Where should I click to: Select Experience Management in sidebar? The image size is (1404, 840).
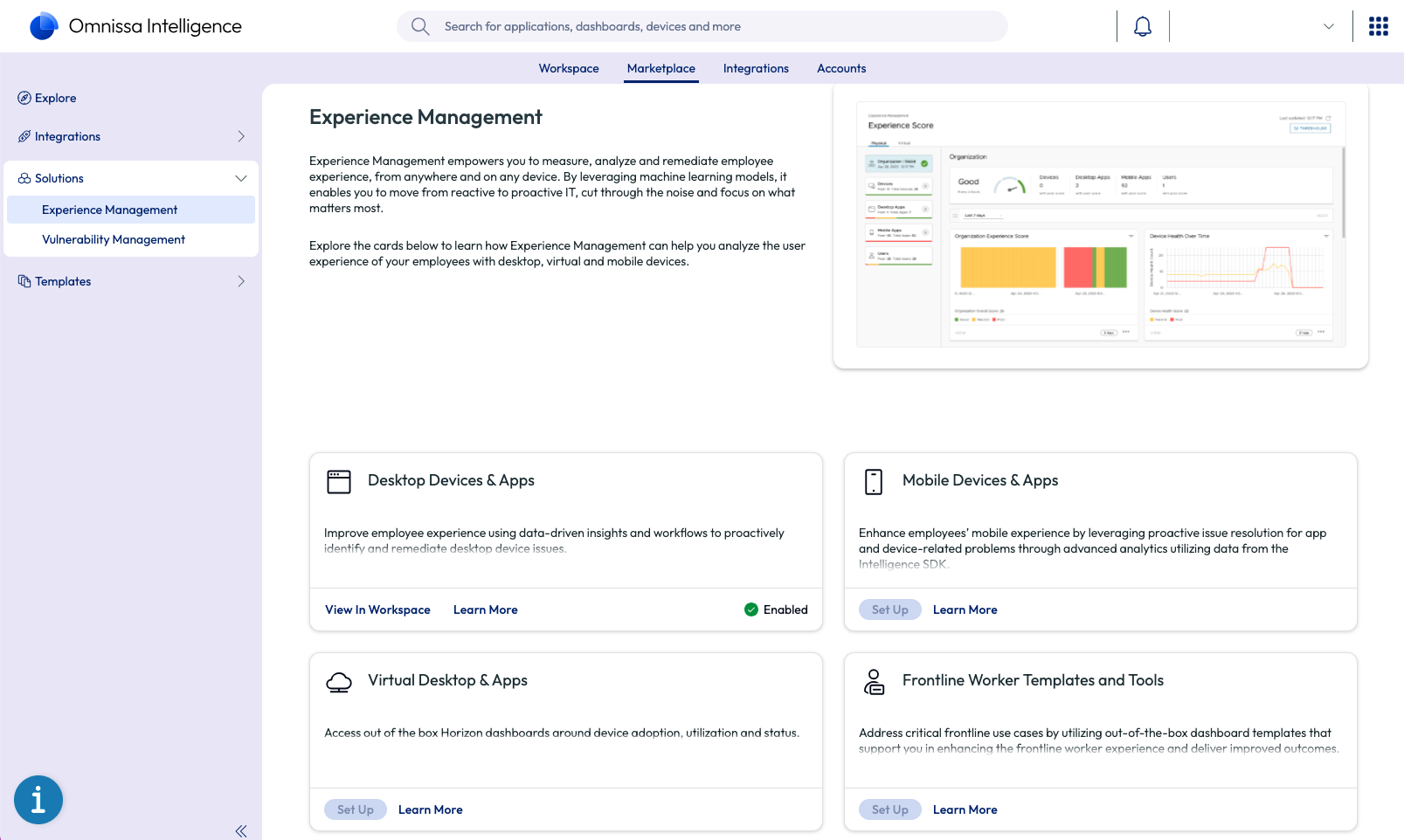tap(131, 210)
